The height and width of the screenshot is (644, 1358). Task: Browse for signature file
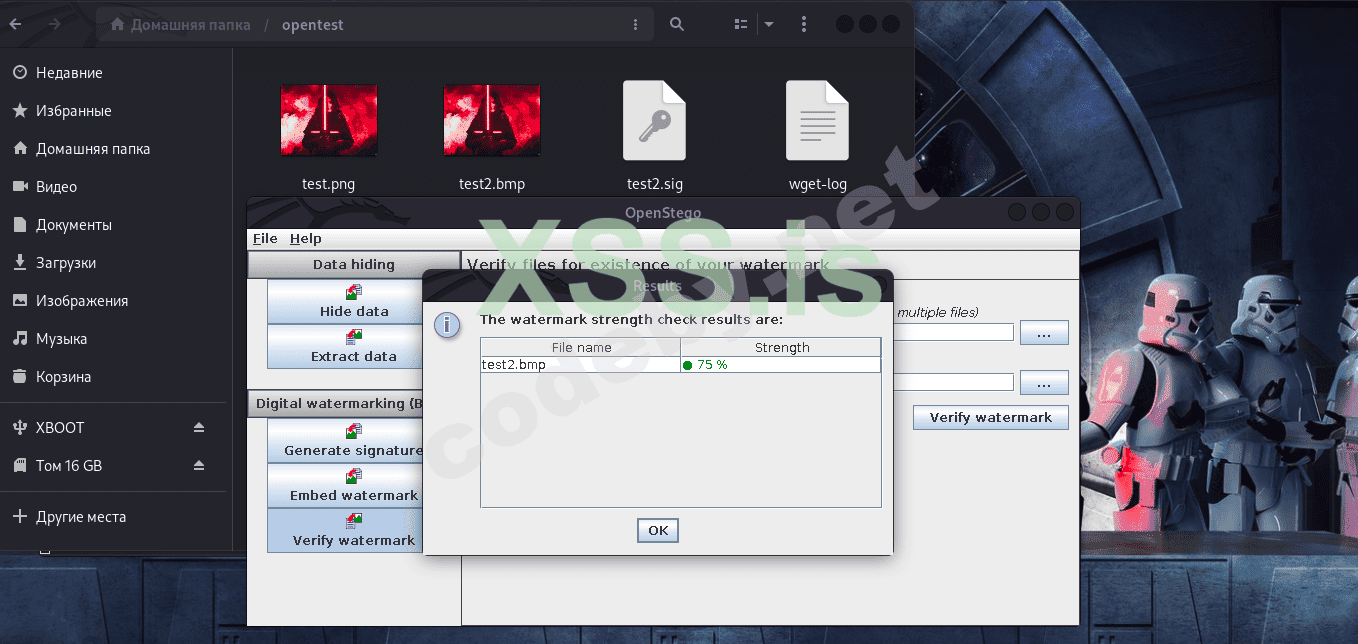click(1044, 383)
